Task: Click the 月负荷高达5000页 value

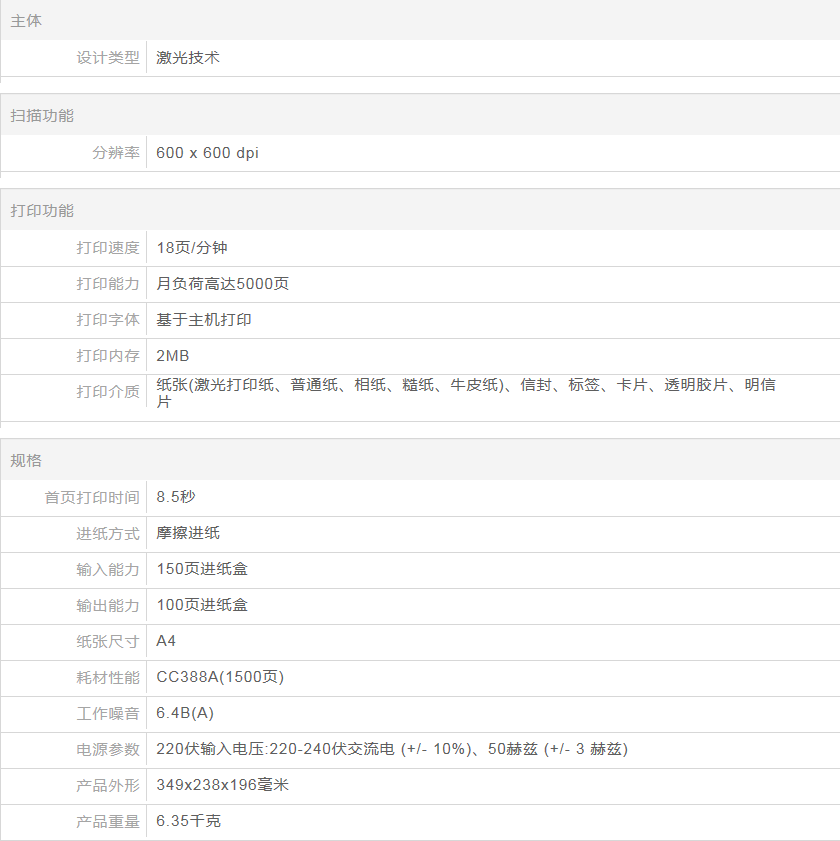Action: pos(223,284)
